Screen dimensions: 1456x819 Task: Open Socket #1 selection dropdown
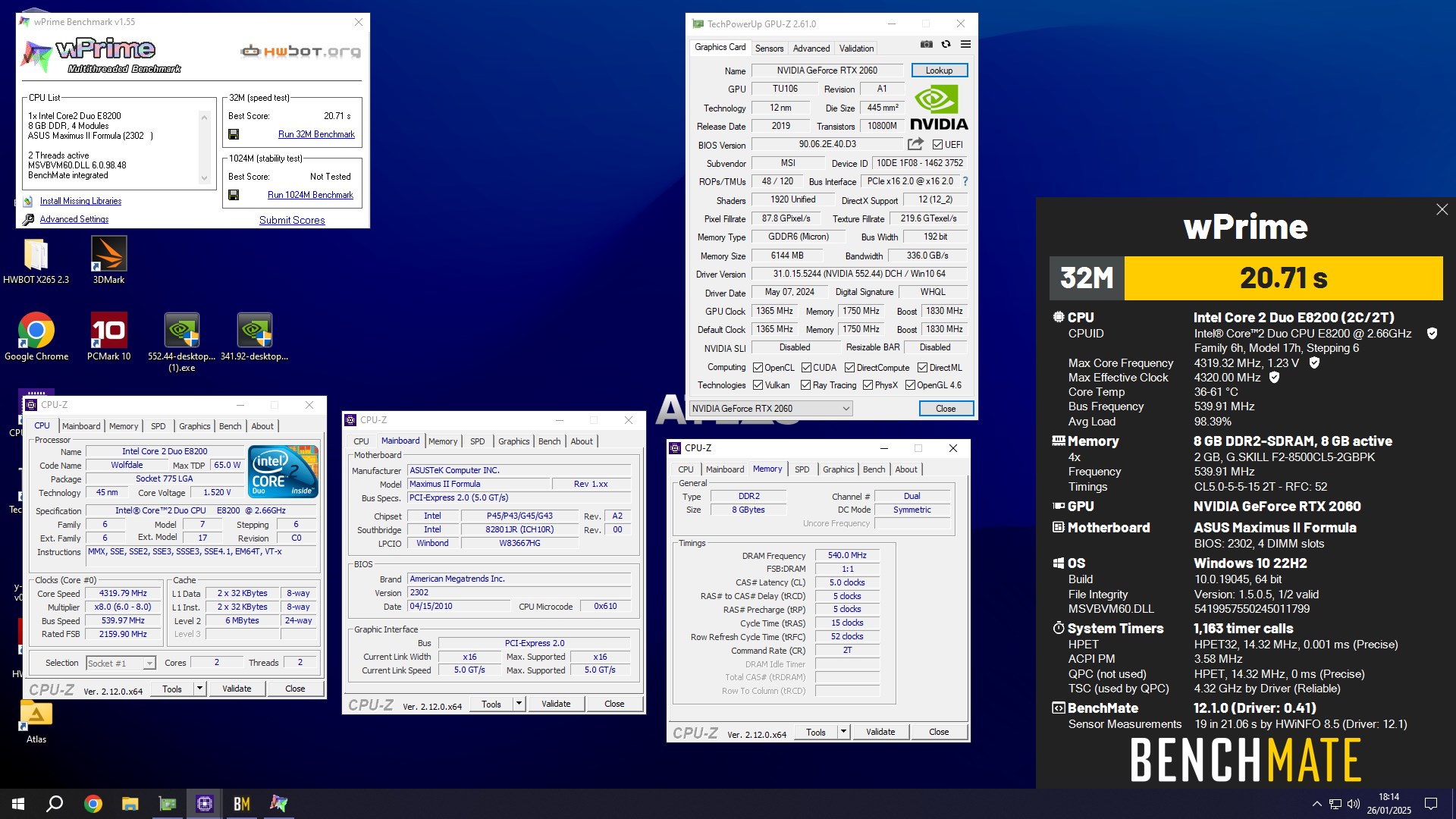(x=121, y=664)
